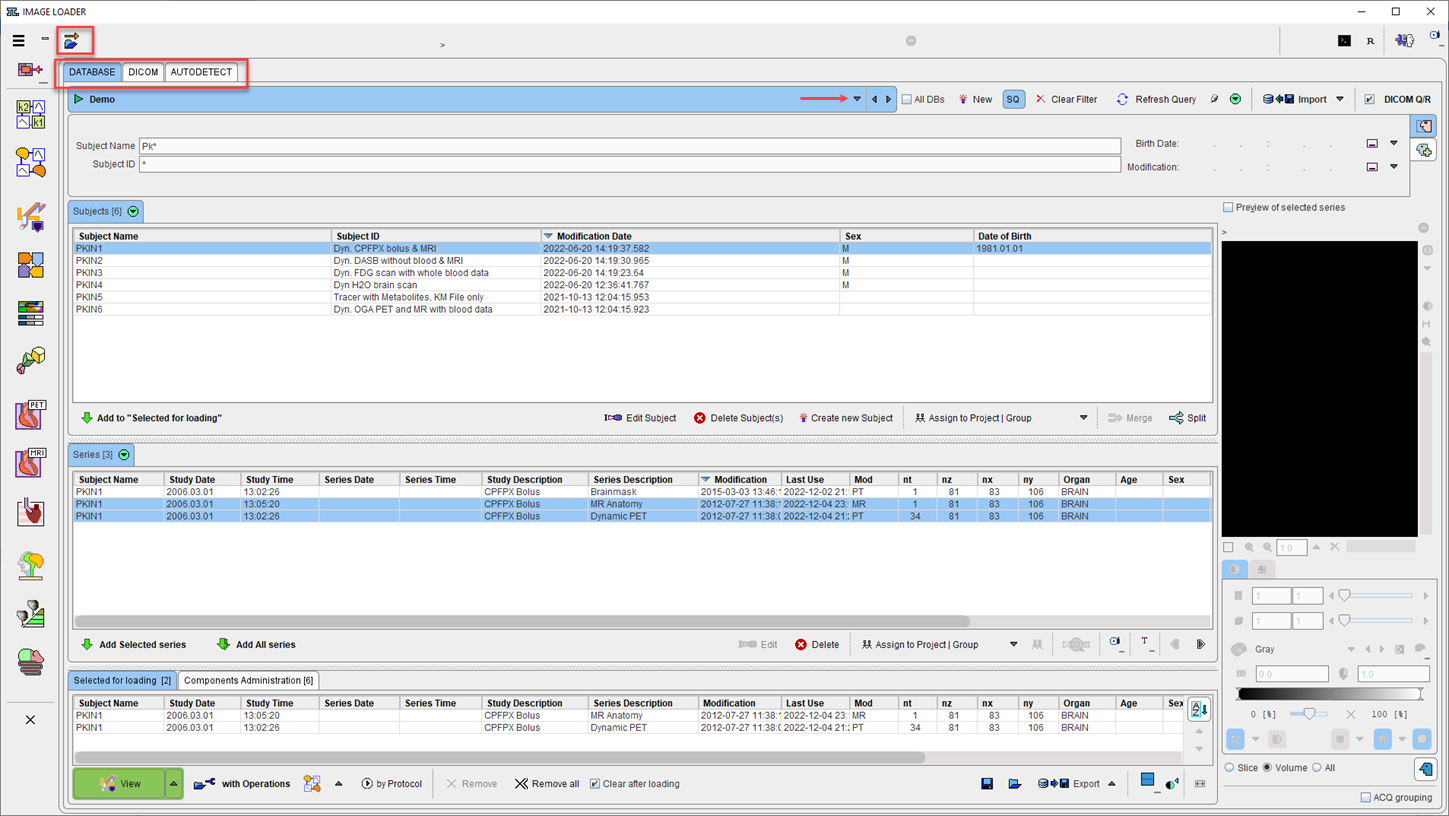Image resolution: width=1449 pixels, height=816 pixels.
Task: Click the green View button
Action: pyautogui.click(x=120, y=784)
